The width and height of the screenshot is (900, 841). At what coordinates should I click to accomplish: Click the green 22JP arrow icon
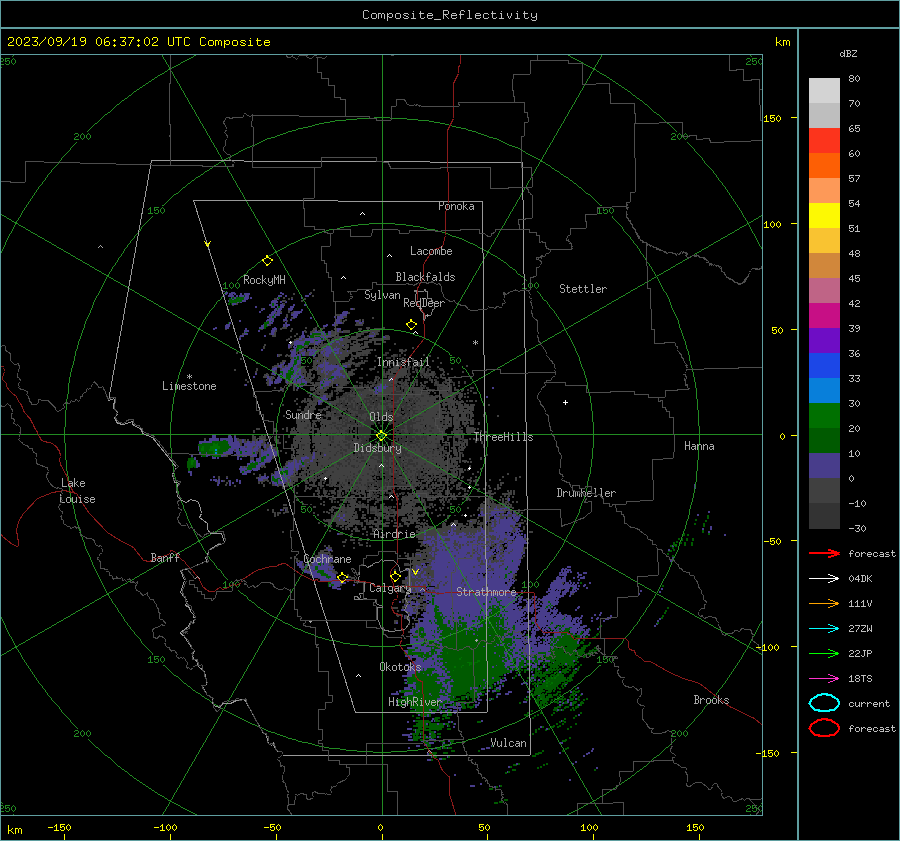824,653
